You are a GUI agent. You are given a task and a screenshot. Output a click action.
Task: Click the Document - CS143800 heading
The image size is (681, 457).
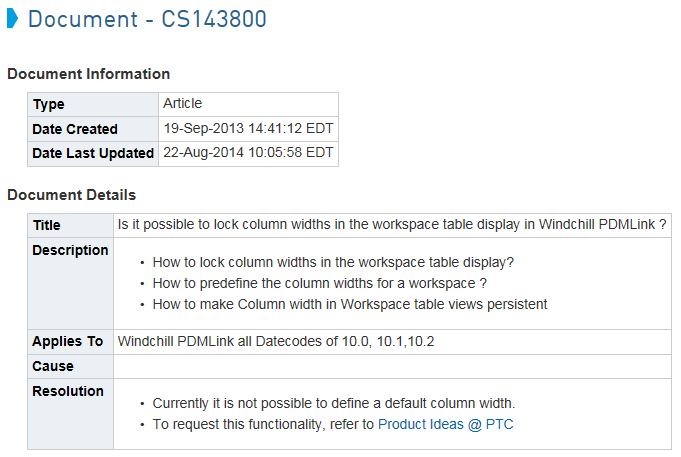coord(147,19)
